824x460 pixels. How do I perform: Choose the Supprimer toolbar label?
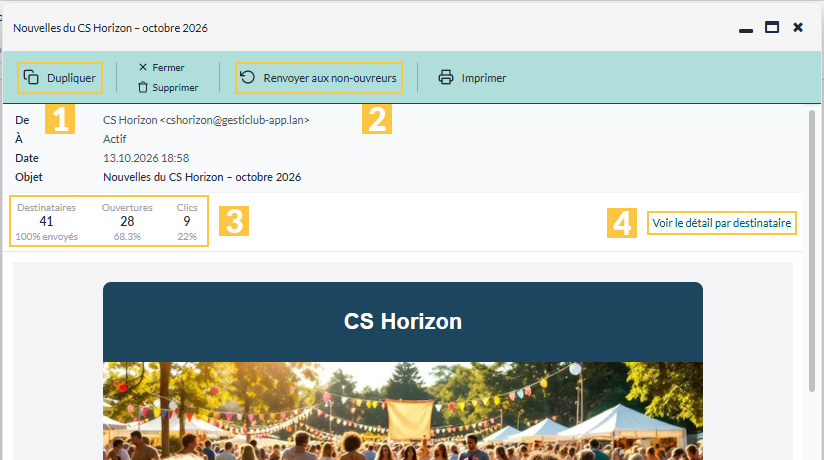(x=175, y=87)
